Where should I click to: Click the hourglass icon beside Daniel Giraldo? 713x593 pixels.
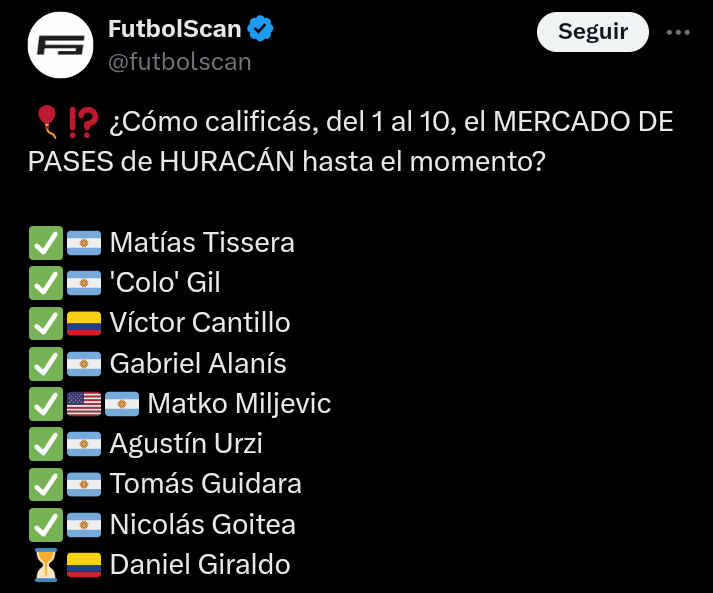click(46, 565)
